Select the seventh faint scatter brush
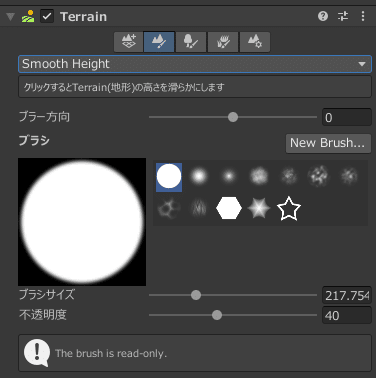Screen dimensions: 376x378 (x=349, y=176)
